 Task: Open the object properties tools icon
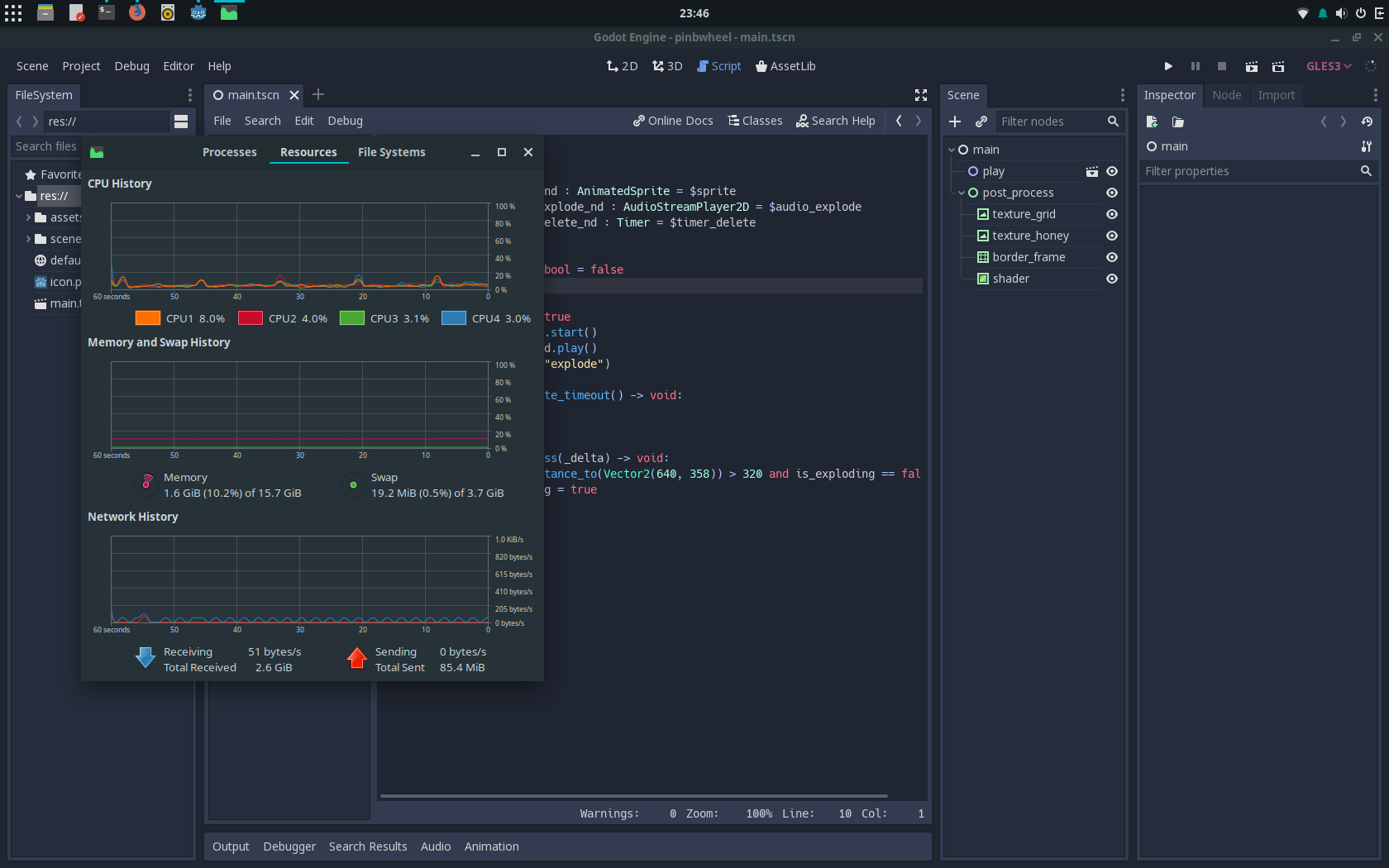tap(1367, 146)
